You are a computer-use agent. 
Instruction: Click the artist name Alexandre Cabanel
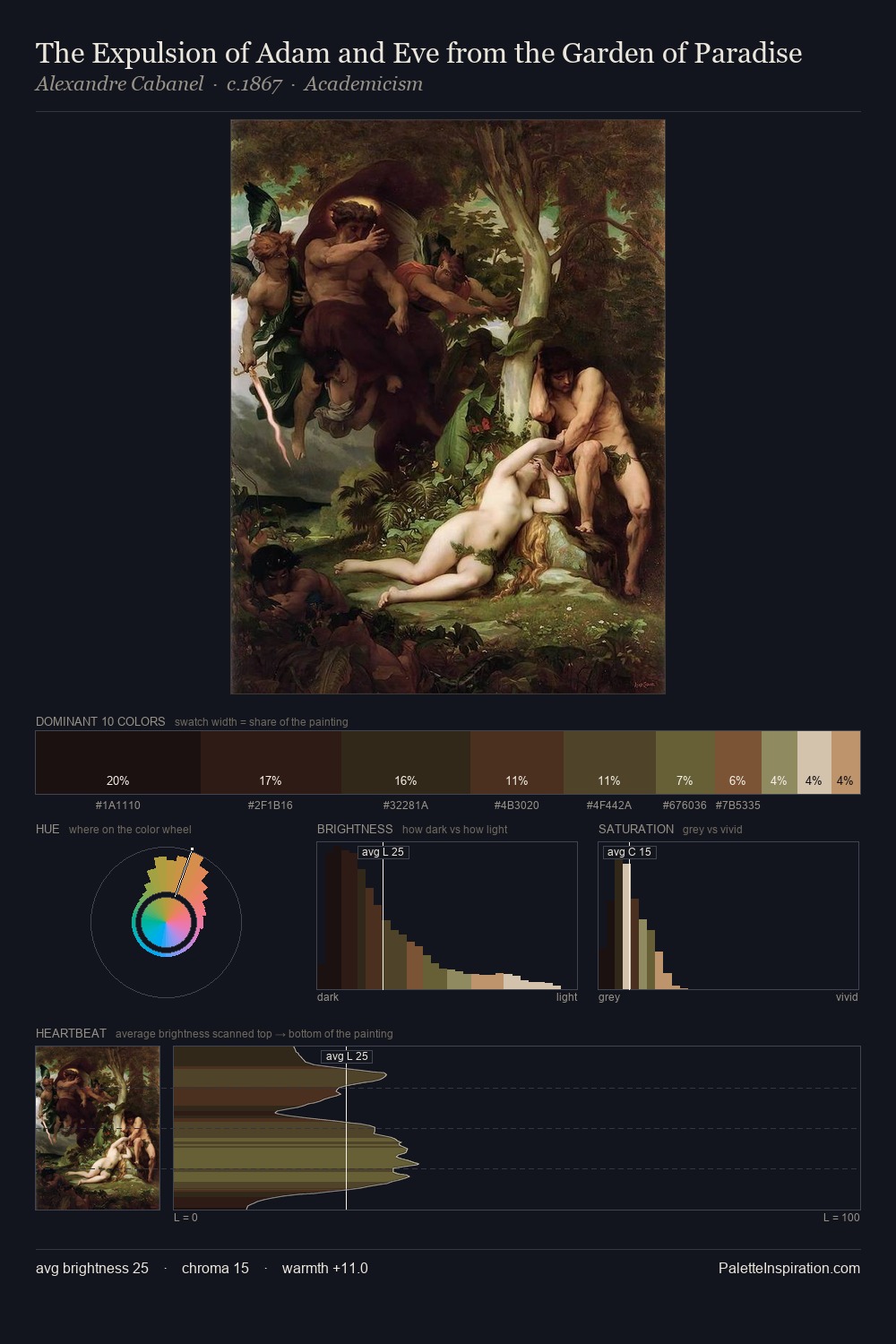point(119,84)
